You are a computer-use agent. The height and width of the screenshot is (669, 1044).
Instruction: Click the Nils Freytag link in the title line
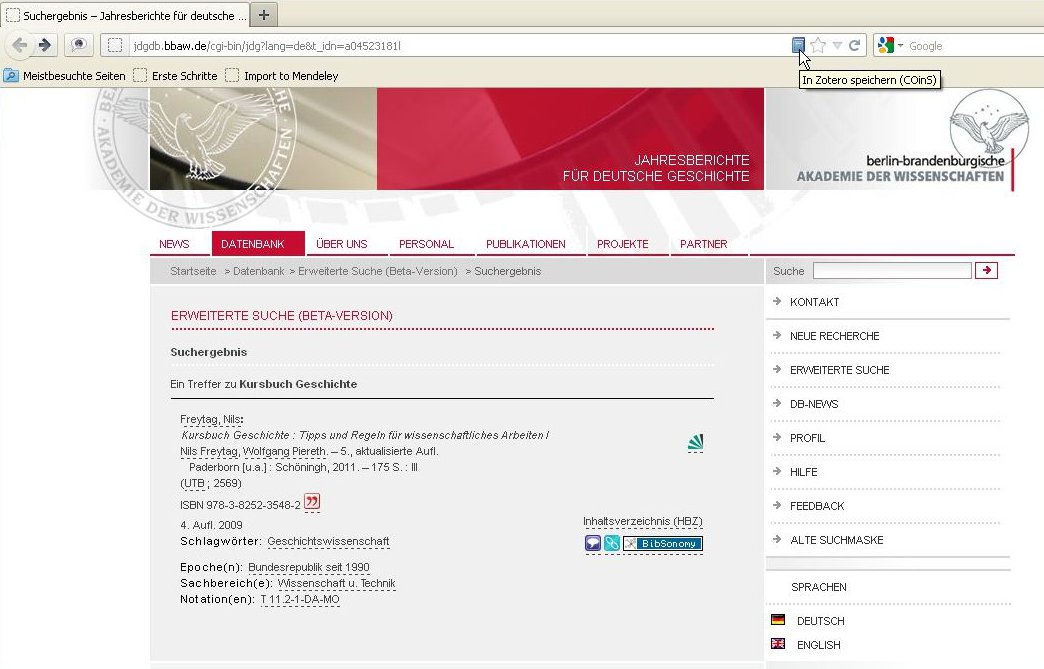tap(209, 451)
